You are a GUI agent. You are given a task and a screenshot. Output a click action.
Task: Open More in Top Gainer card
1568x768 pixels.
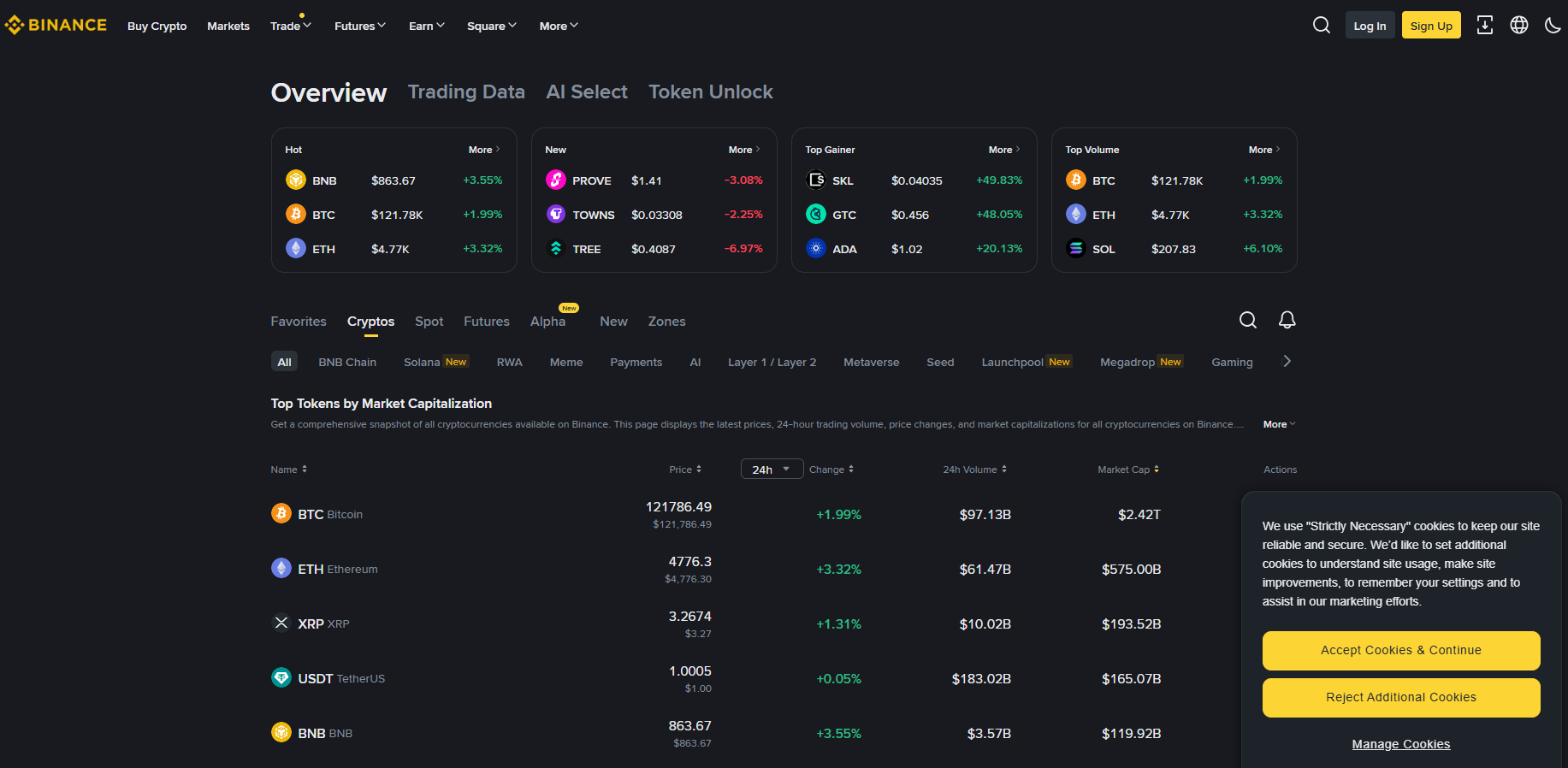click(1004, 150)
